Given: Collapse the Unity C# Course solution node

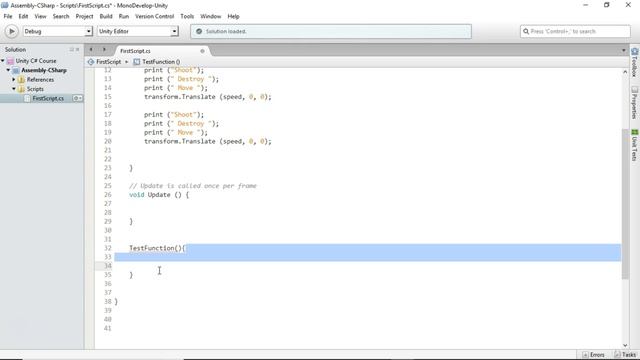Looking at the screenshot, I should coord(3,61).
